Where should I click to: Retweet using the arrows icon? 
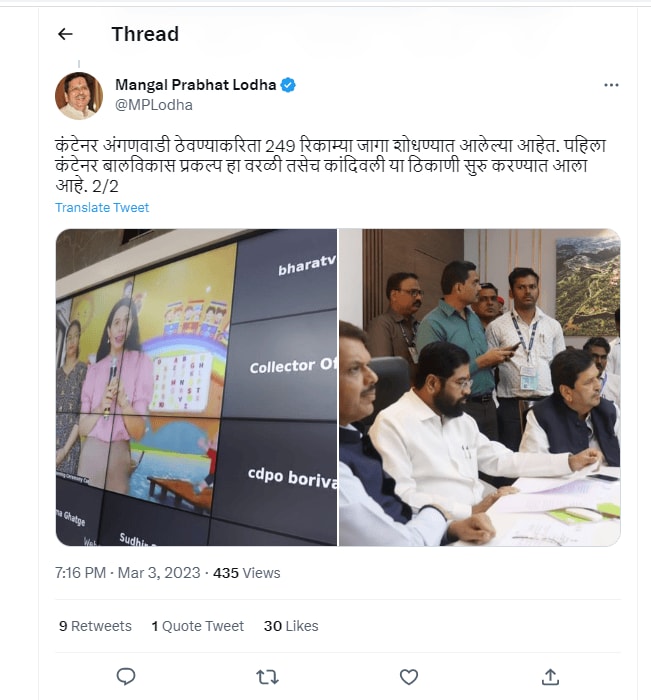pos(267,677)
